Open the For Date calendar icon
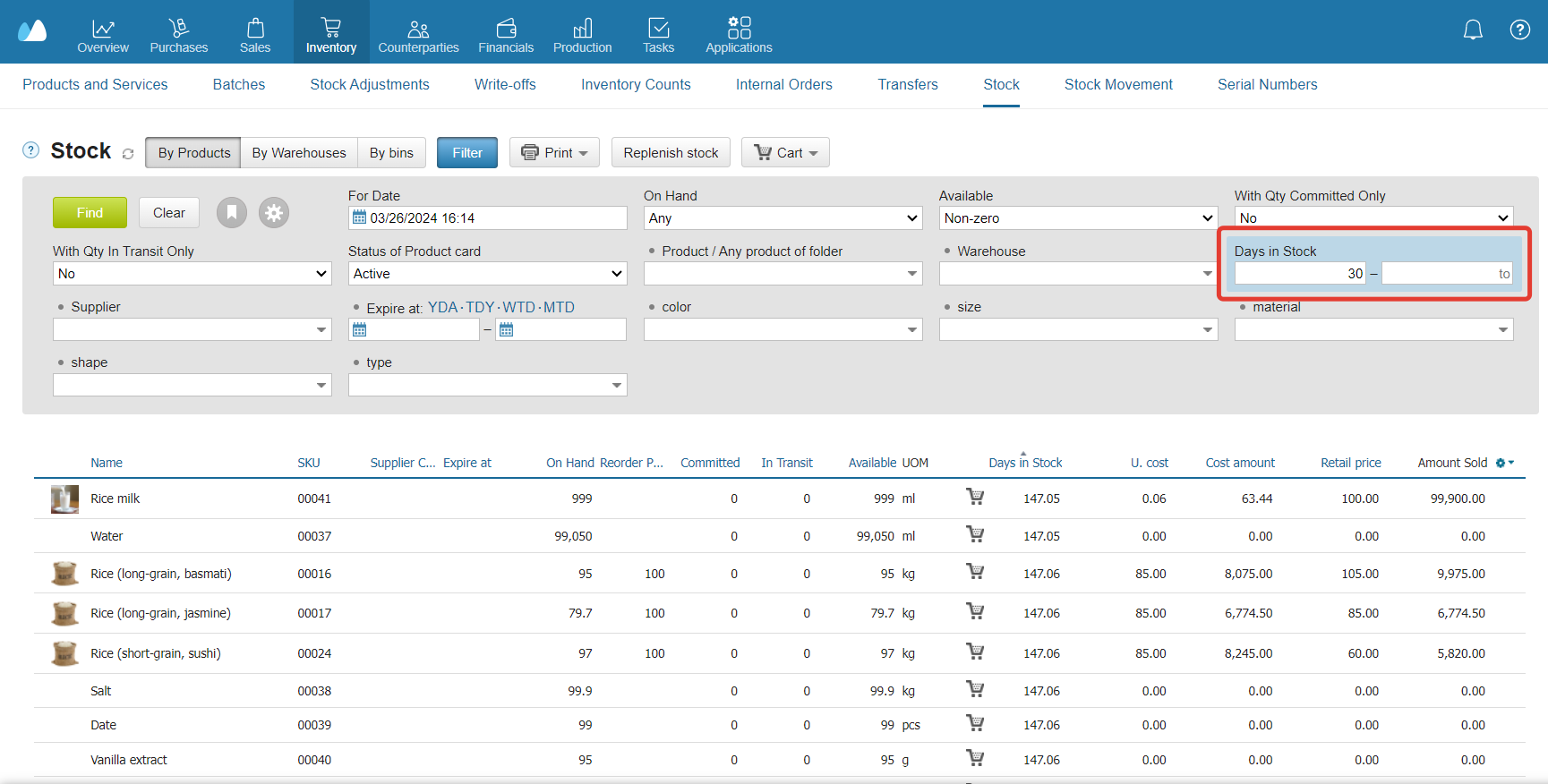 [x=359, y=217]
